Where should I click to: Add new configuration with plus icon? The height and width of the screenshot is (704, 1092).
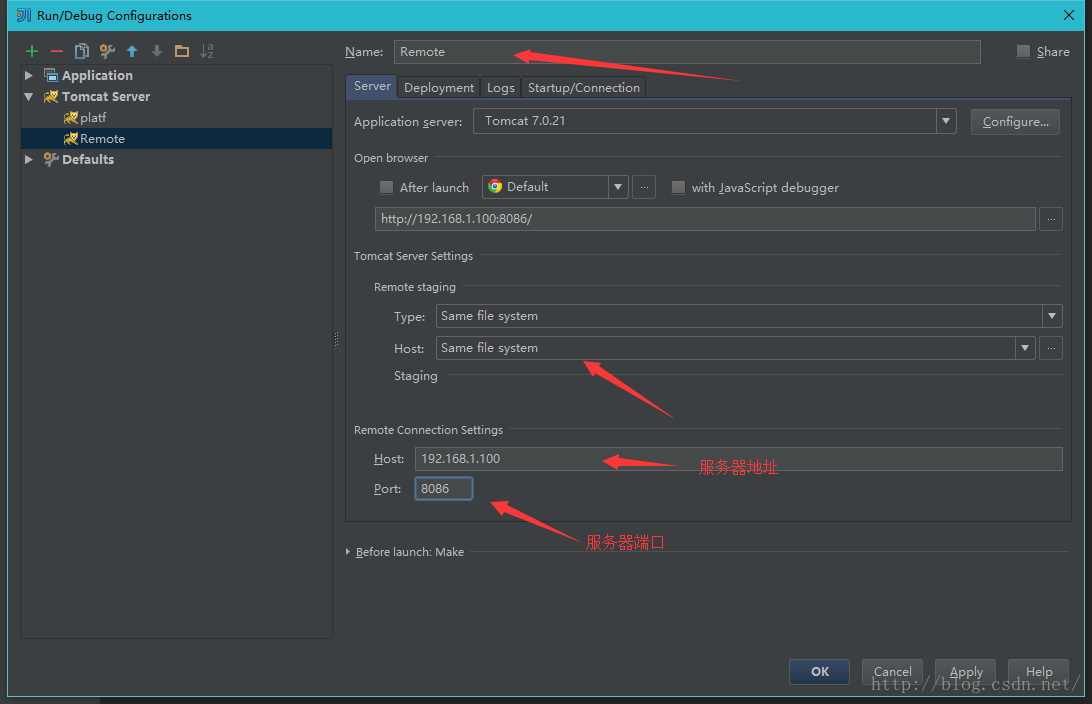[x=32, y=51]
